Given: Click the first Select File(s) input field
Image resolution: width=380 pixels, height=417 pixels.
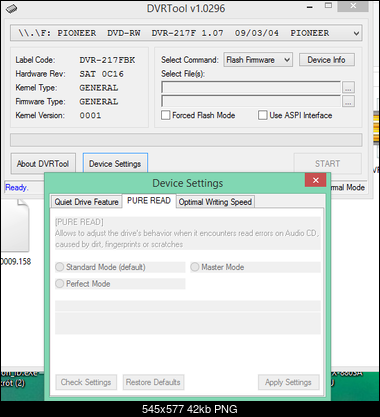Looking at the screenshot, I should coord(251,87).
